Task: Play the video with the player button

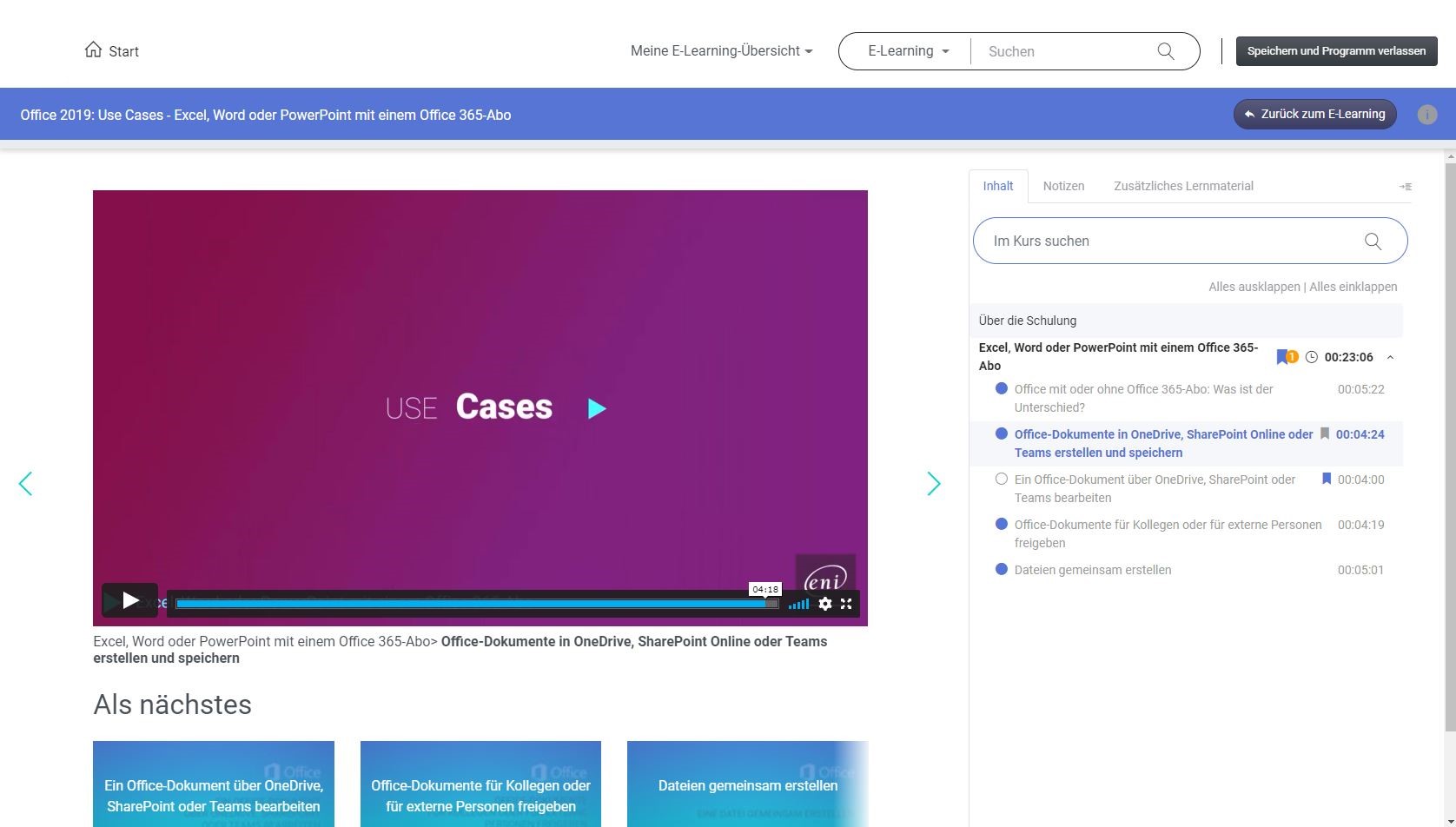Action: click(130, 600)
